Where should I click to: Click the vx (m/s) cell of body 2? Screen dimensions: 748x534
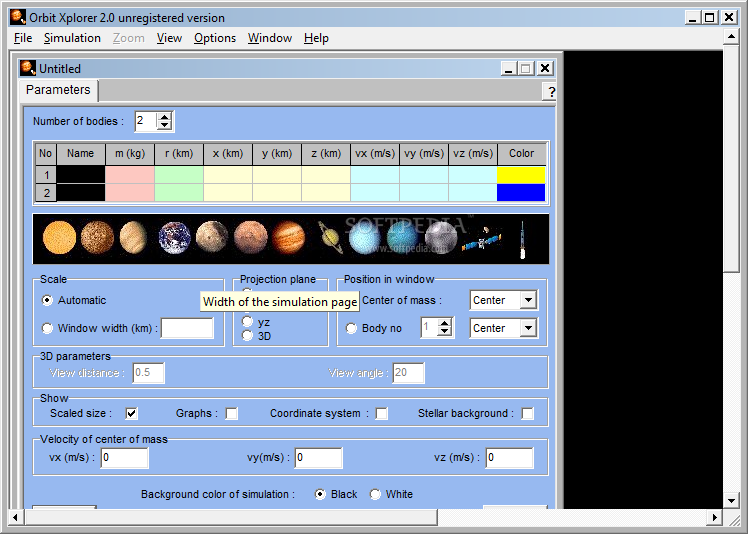point(375,193)
